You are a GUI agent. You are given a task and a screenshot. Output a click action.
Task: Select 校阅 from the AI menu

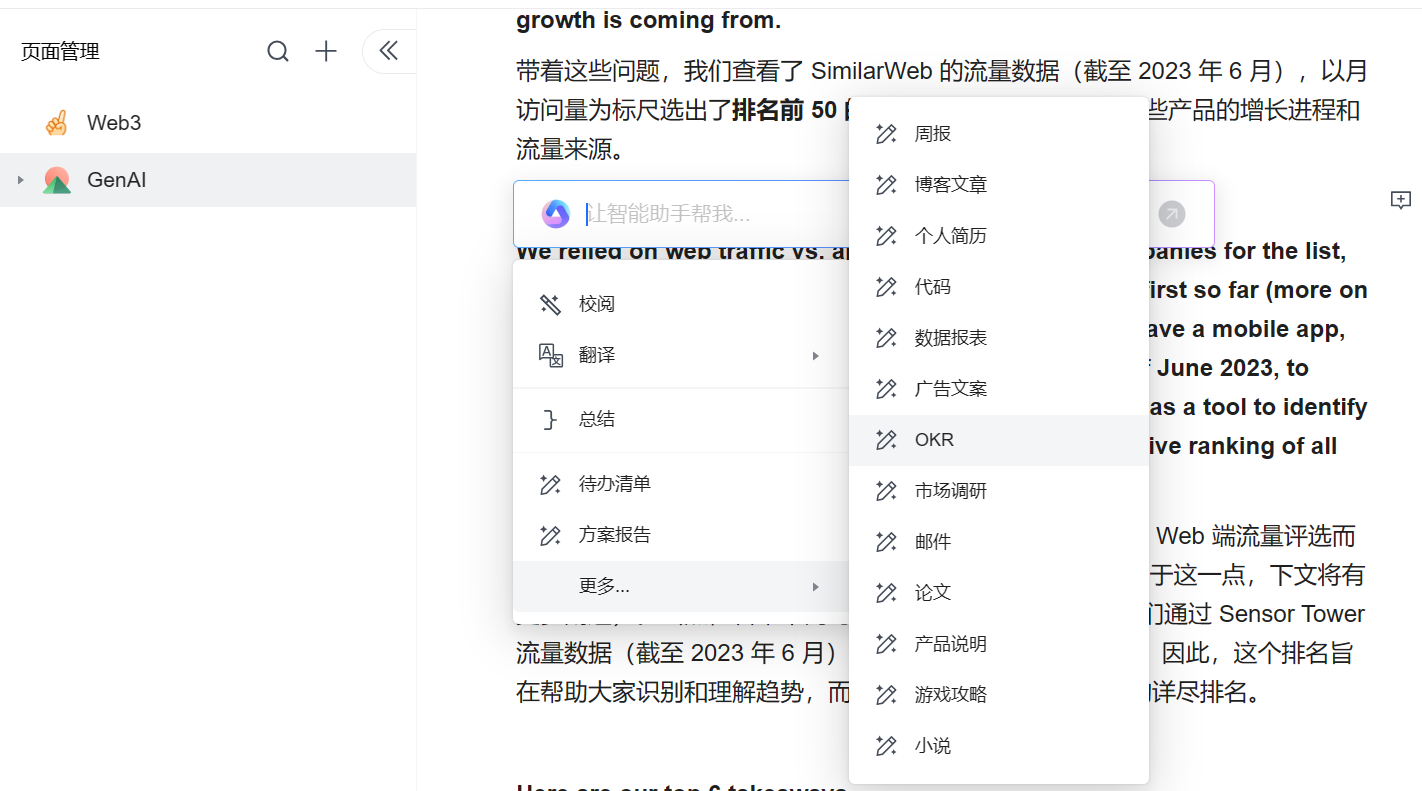point(597,305)
